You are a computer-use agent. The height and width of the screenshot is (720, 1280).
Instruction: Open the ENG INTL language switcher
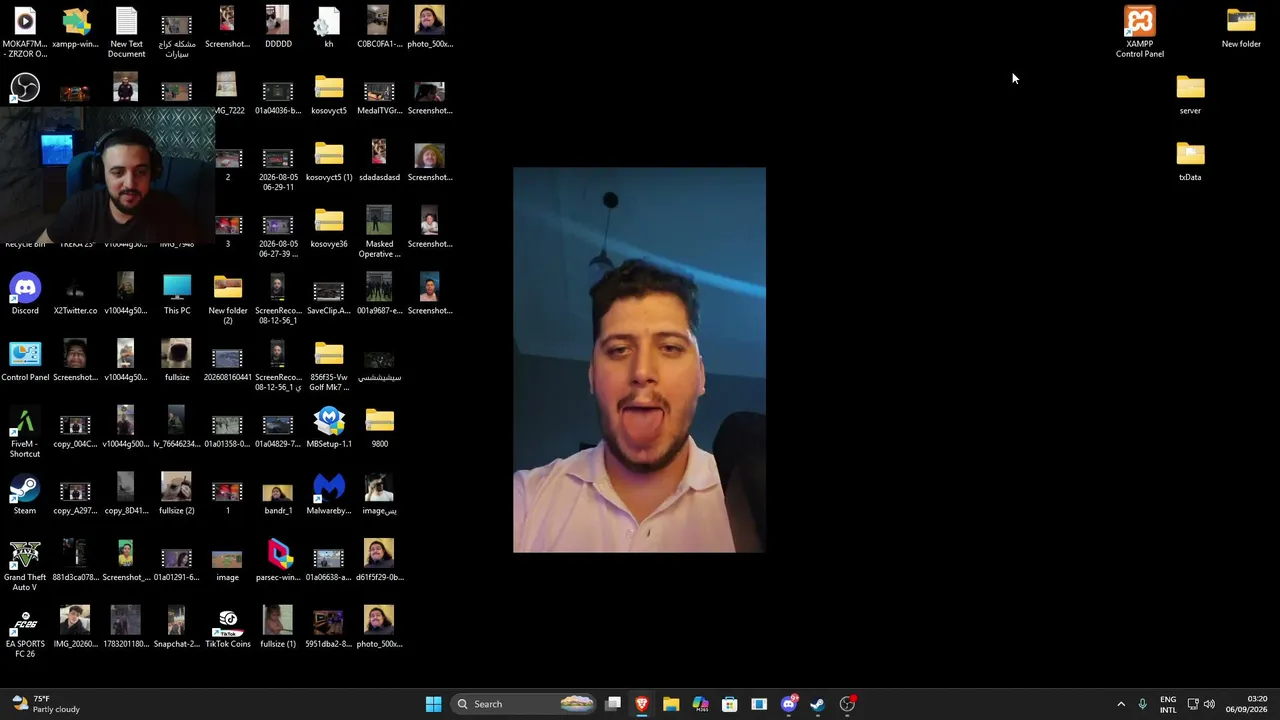click(1168, 704)
